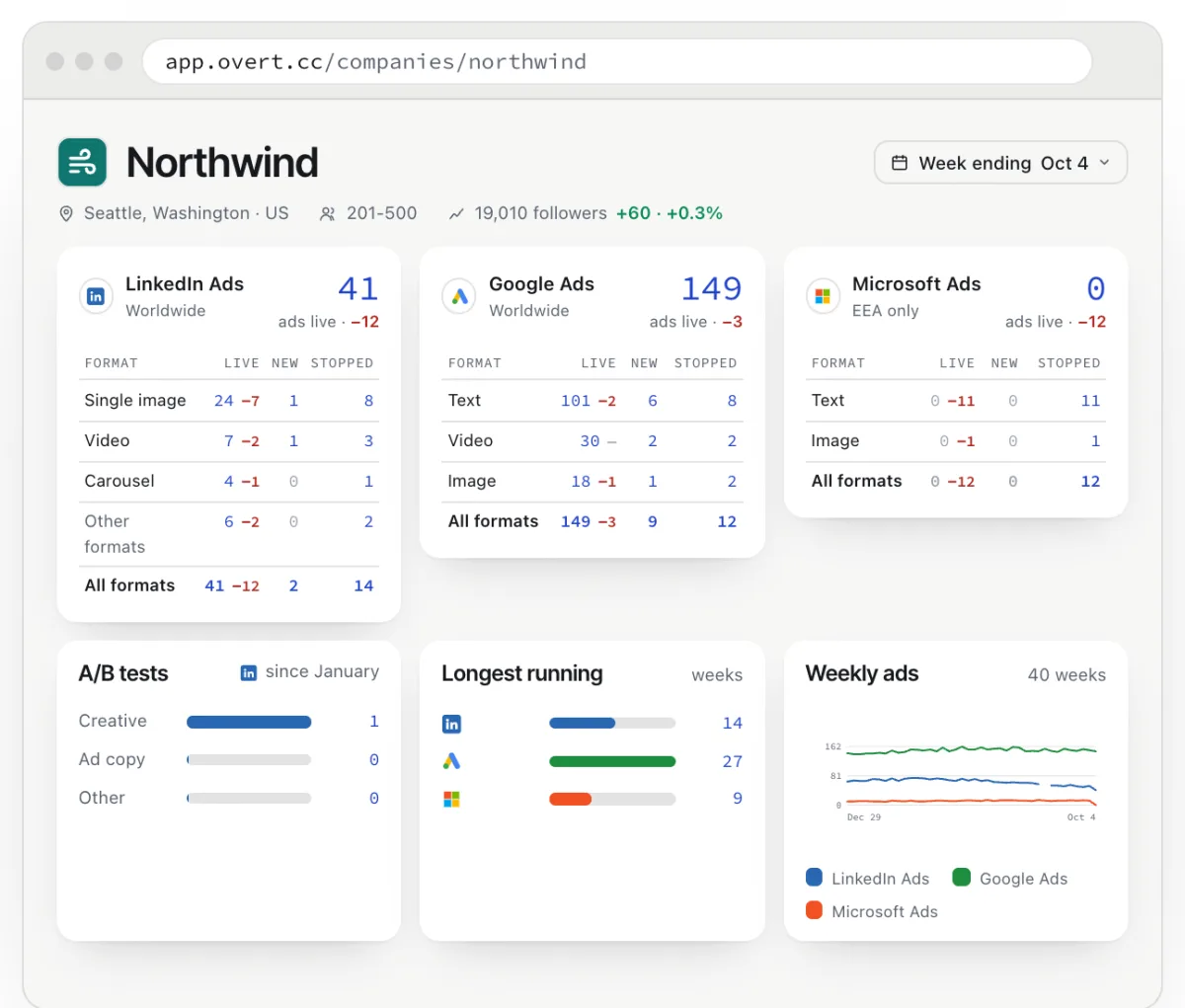Click the LinkedIn Ads card title
1185x1008 pixels.
tap(185, 284)
